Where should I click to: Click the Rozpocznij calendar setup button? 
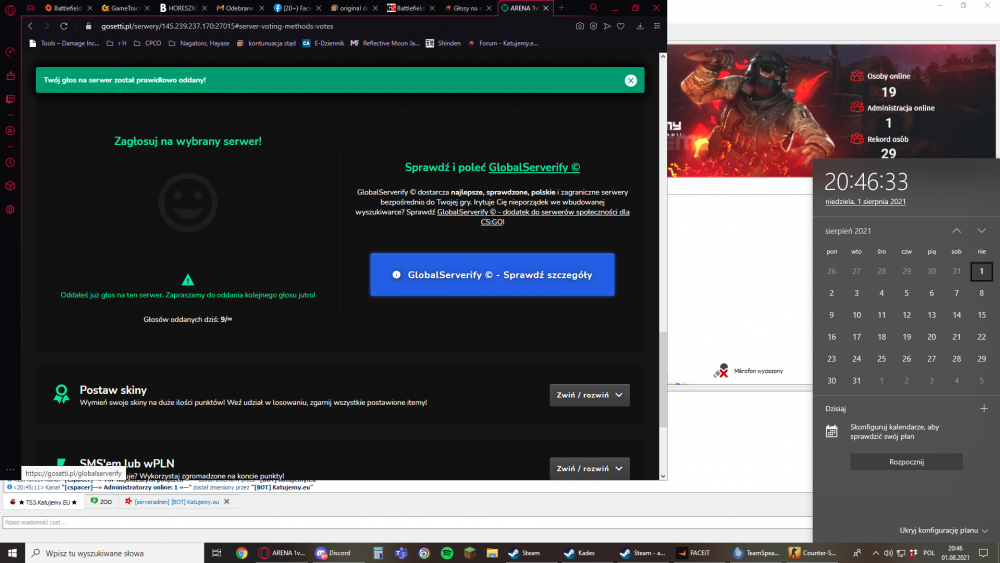pos(906,462)
